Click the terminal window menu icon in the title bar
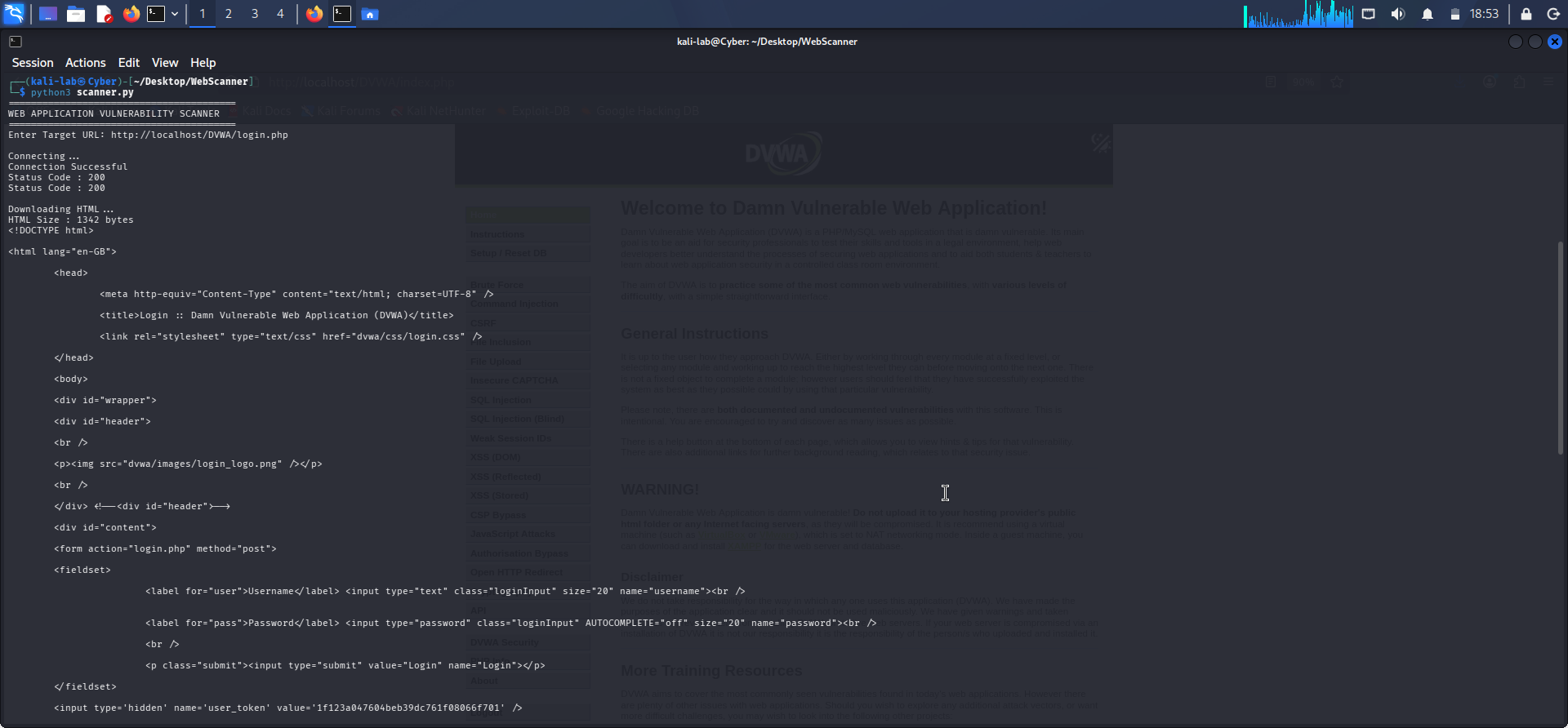This screenshot has height=728, width=1568. coord(16,42)
